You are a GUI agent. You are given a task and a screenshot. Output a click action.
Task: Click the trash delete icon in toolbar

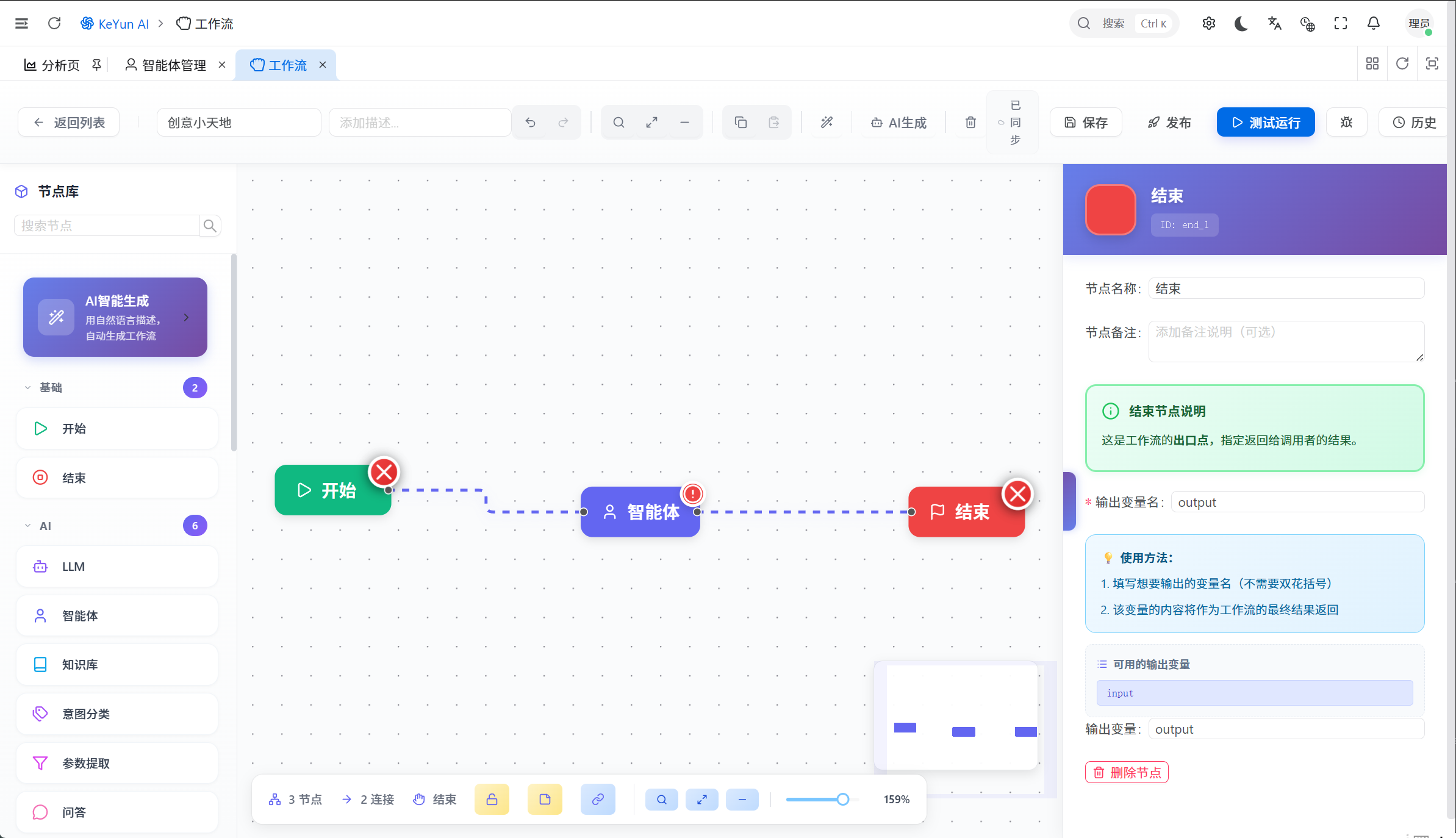[x=970, y=123]
